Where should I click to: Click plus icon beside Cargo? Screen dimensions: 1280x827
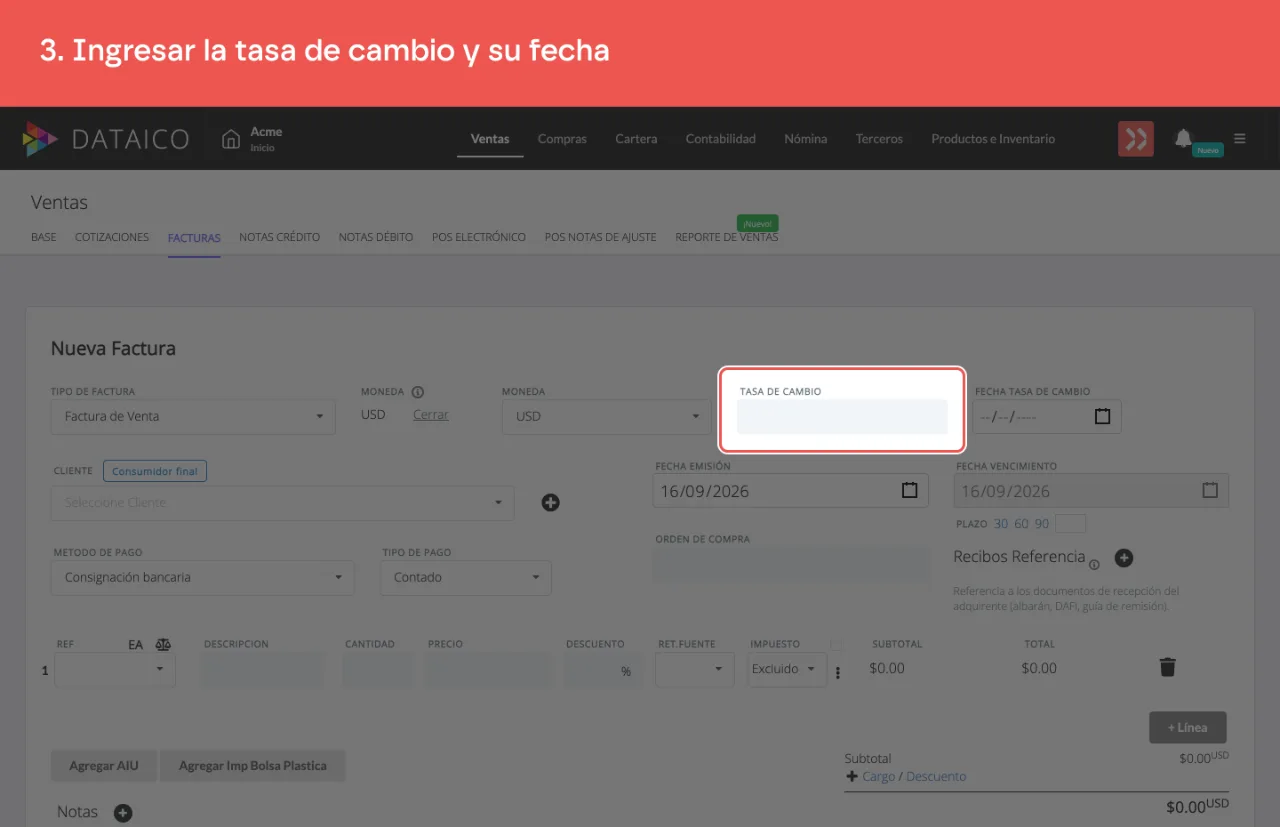[852, 776]
